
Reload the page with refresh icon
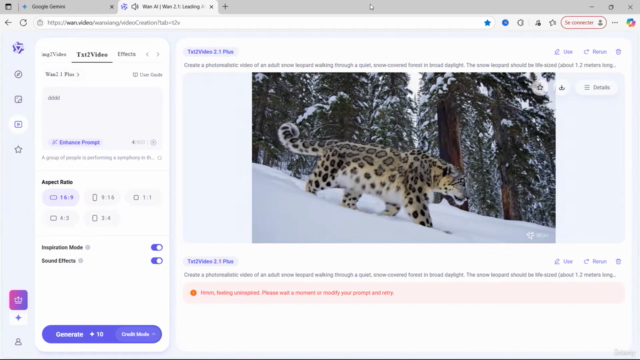23,22
